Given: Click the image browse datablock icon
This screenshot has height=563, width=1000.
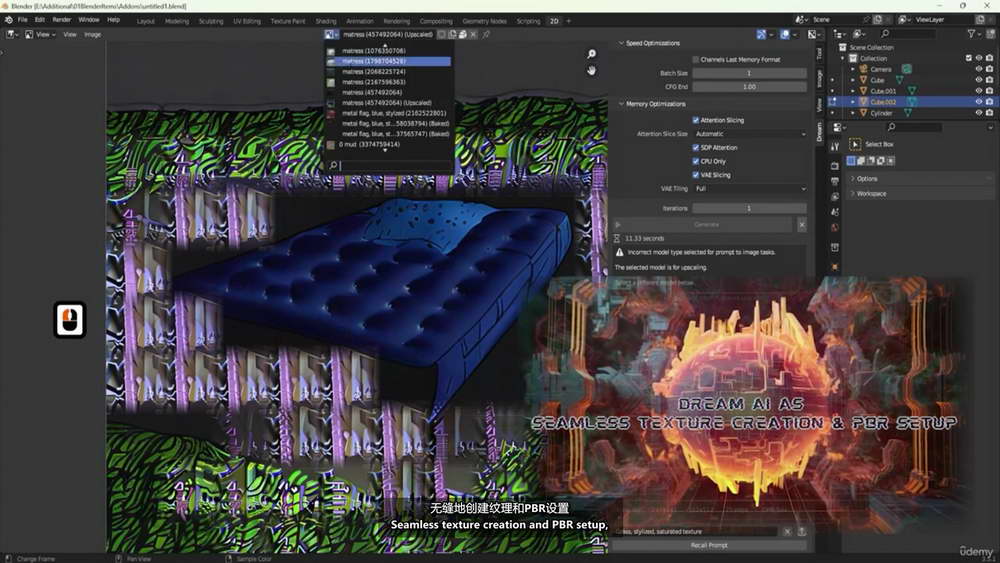Looking at the screenshot, I should tap(331, 34).
